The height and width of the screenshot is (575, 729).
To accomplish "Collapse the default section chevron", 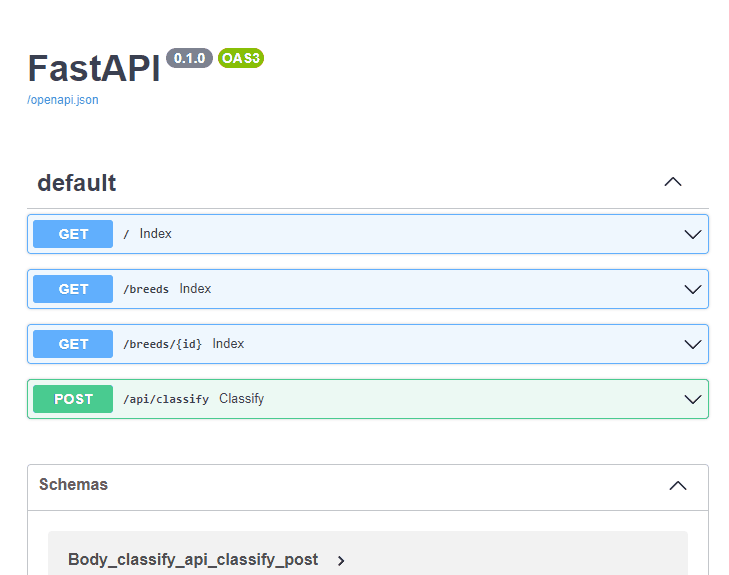I will [673, 182].
